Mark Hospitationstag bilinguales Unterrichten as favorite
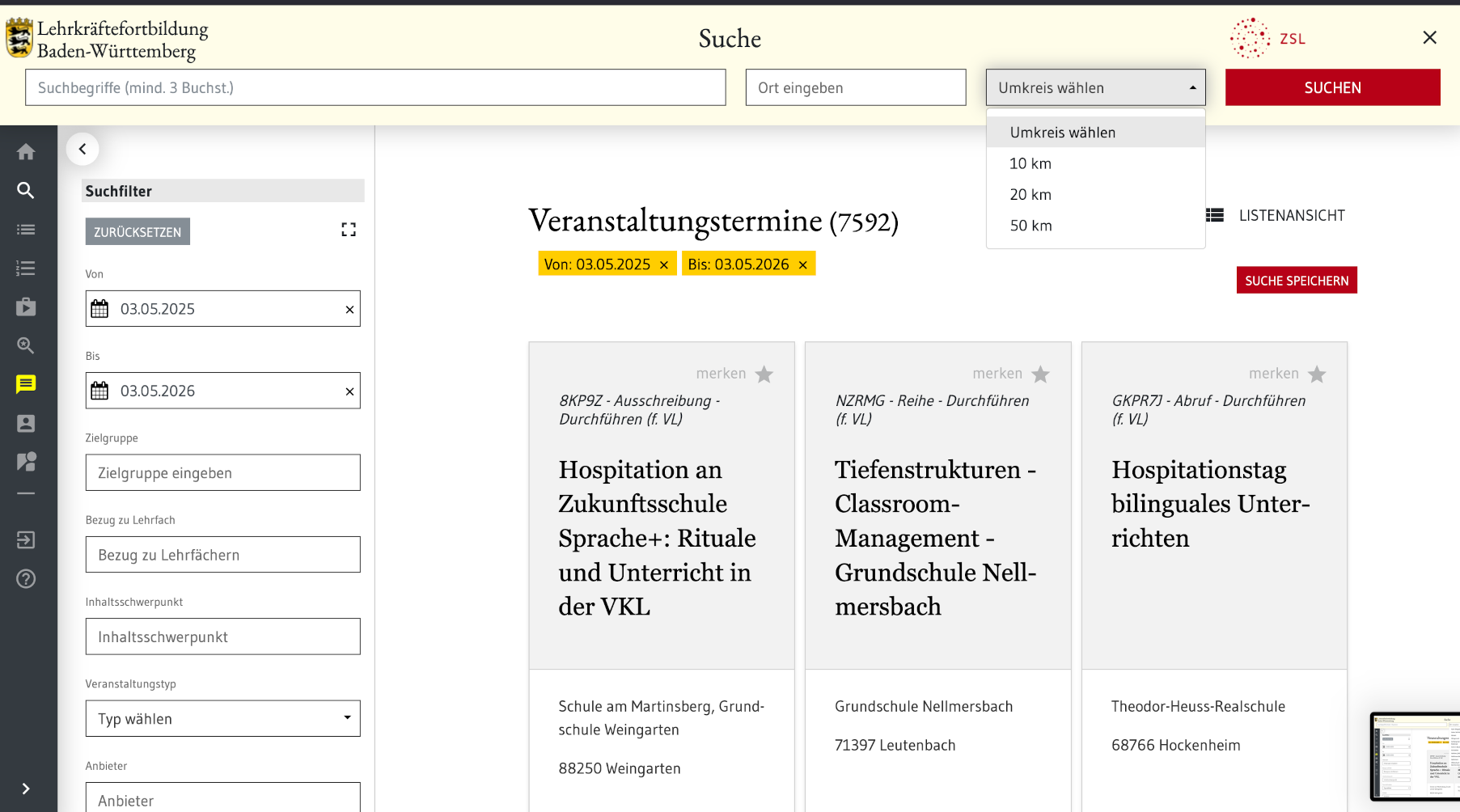This screenshot has height=812, width=1460. pyautogui.click(x=1317, y=374)
